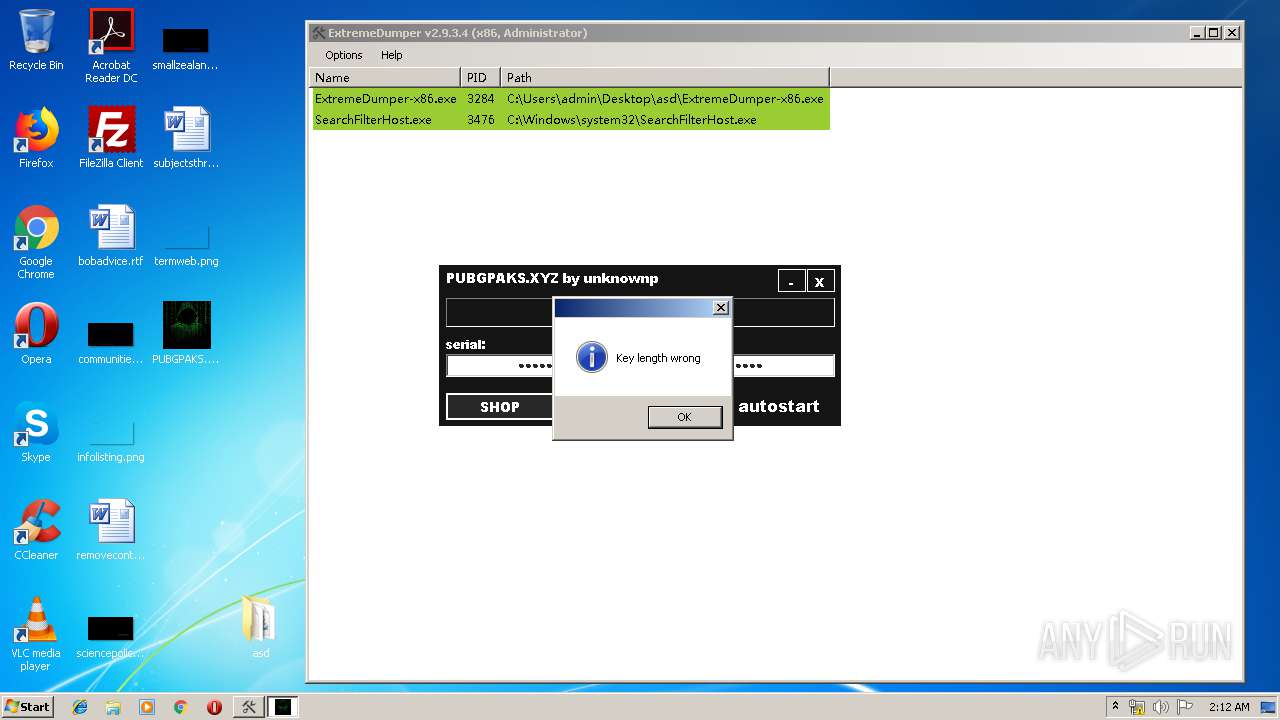Click PID 3476 cell
The image size is (1280, 720).
point(480,120)
